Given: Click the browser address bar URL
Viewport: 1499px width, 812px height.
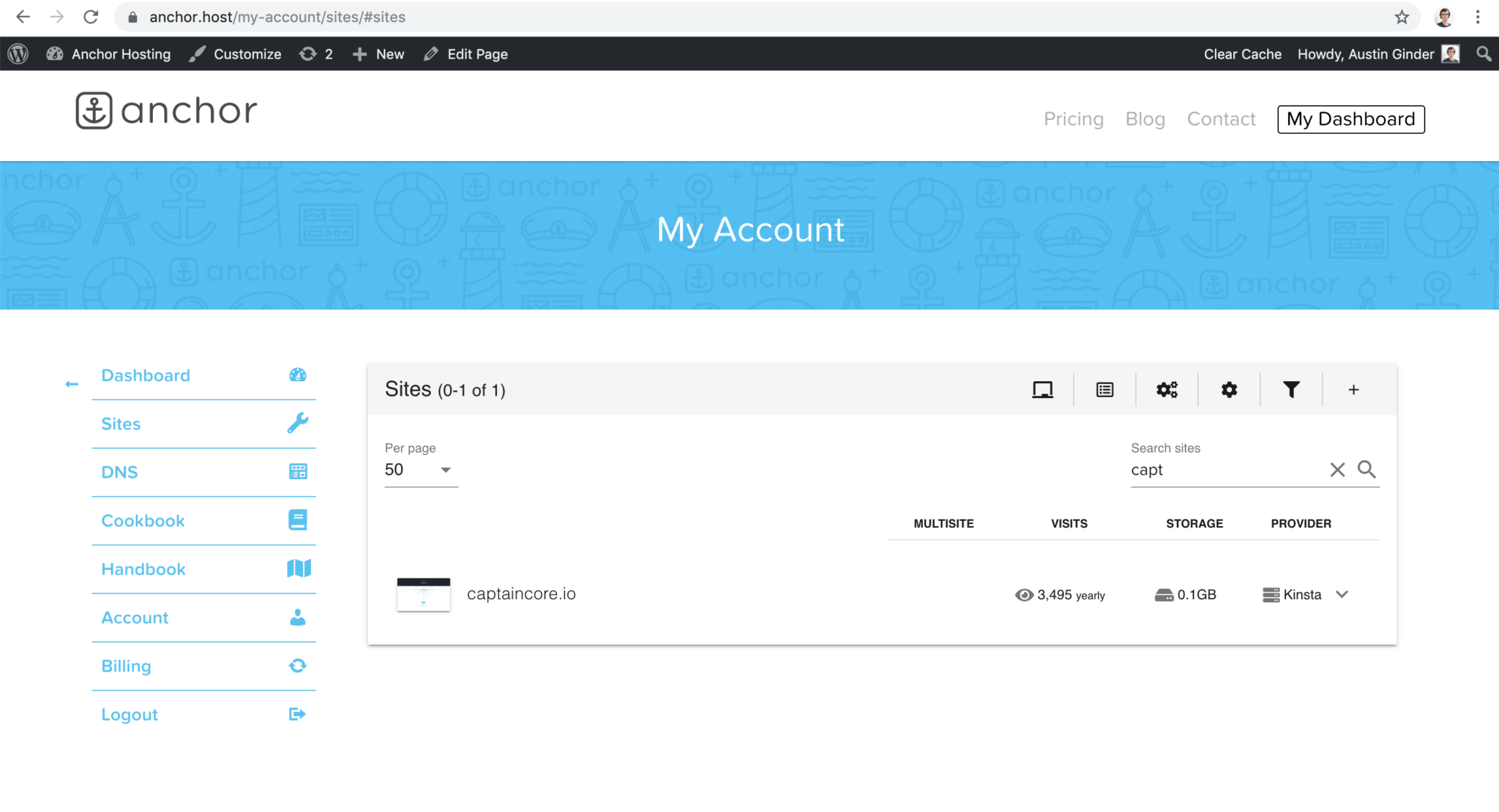Looking at the screenshot, I should click(x=277, y=17).
